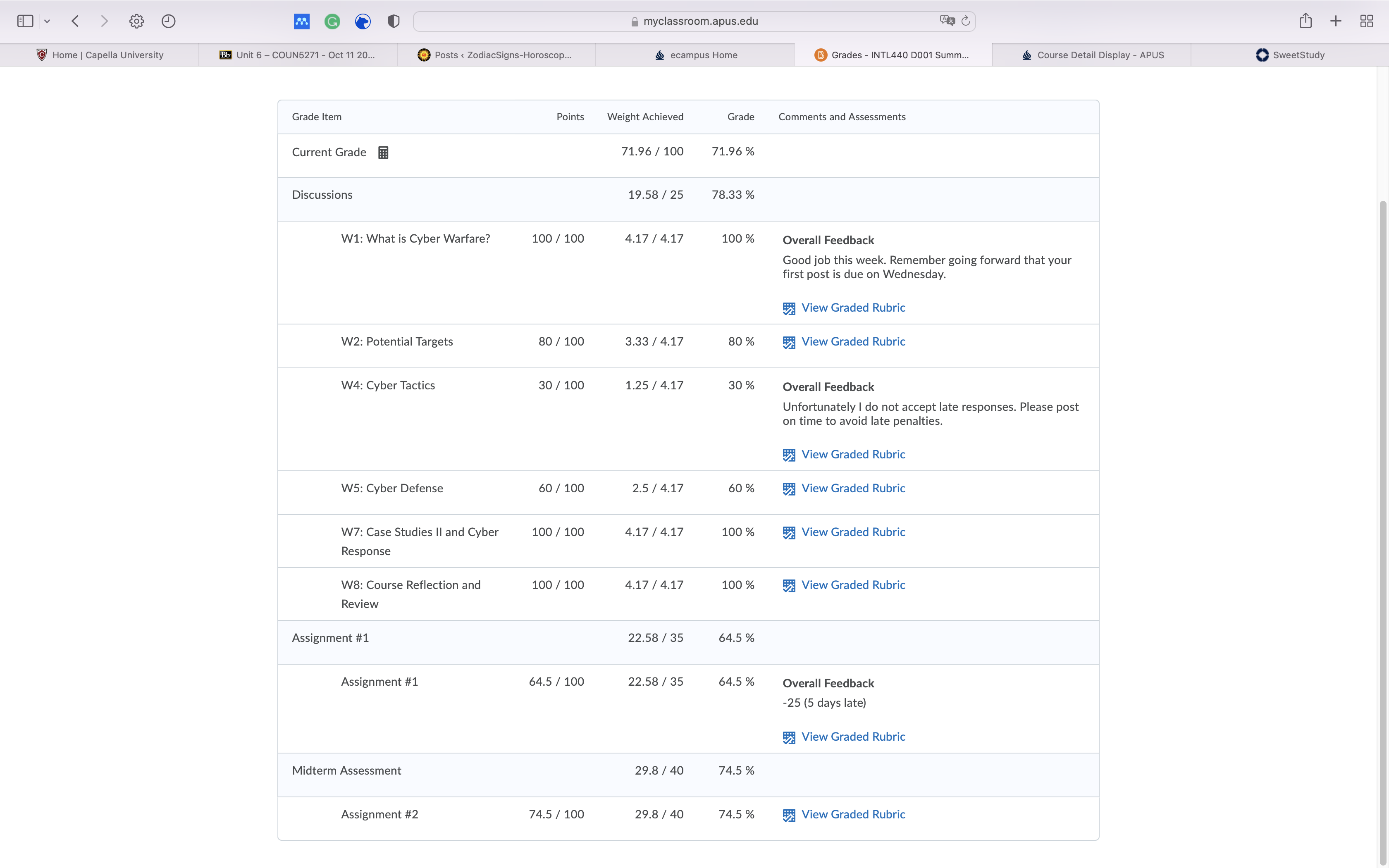Viewport: 1389px width, 868px height.
Task: Switch to Posts ZodiacSigns-Horoscope tab
Action: coord(496,55)
